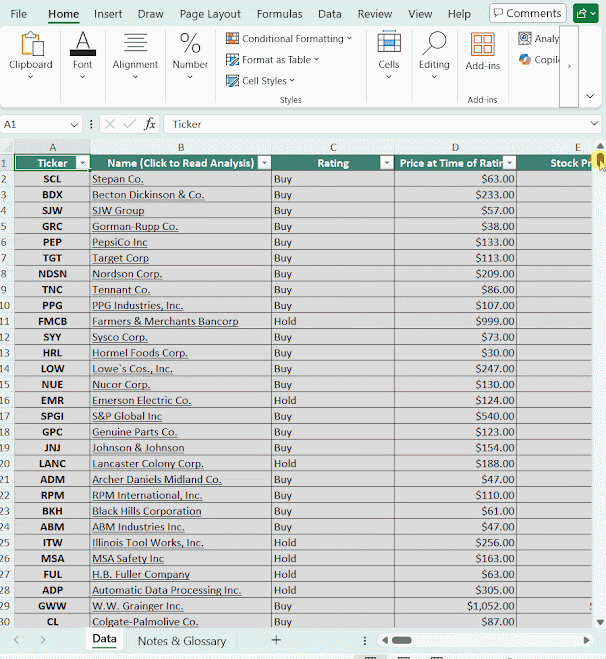Expand the Name Box dropdown
The width and height of the screenshot is (606, 659).
coord(74,125)
